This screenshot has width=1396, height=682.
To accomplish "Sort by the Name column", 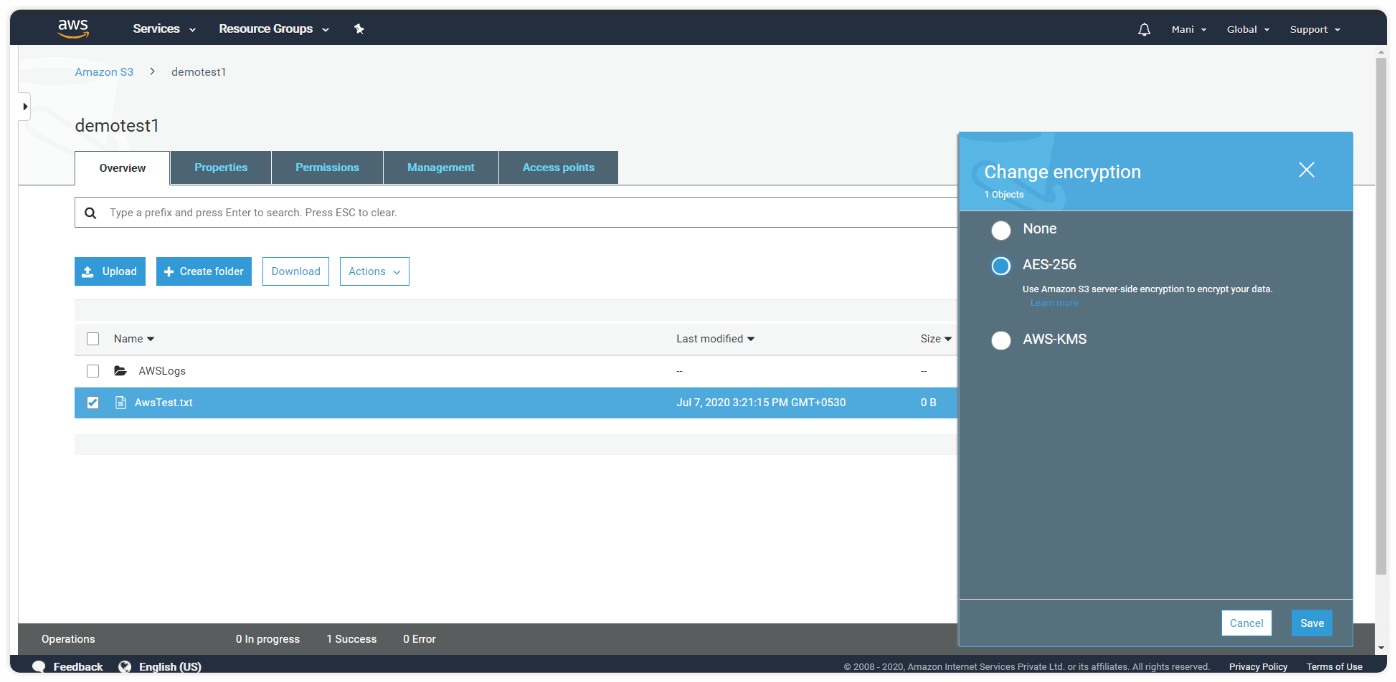I will (134, 339).
